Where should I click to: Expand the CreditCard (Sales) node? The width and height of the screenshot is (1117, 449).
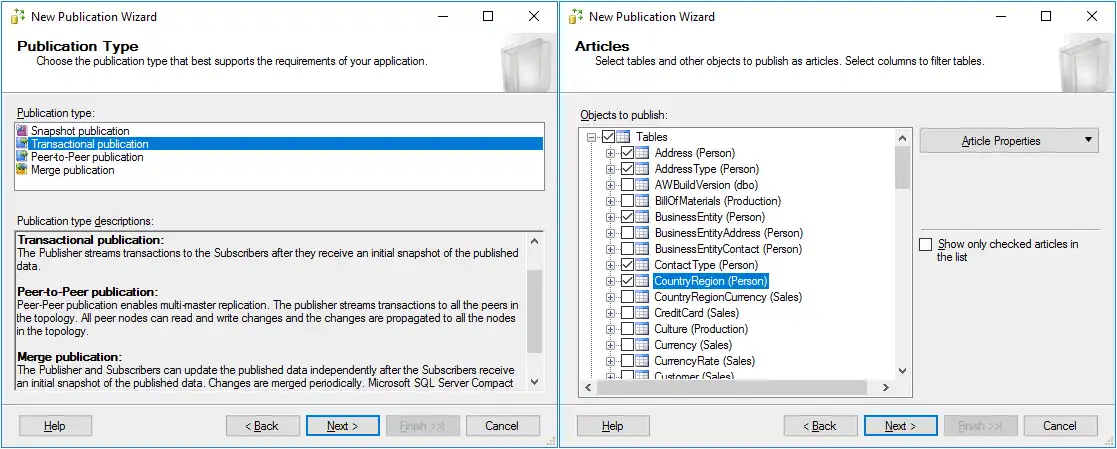[611, 313]
